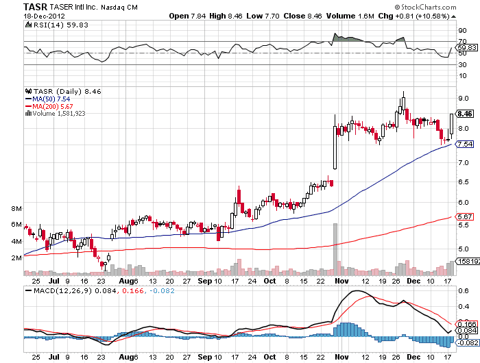
Task: Click the blue -0.082 histogram value in MACD legend
Action: pyautogui.click(x=162, y=291)
